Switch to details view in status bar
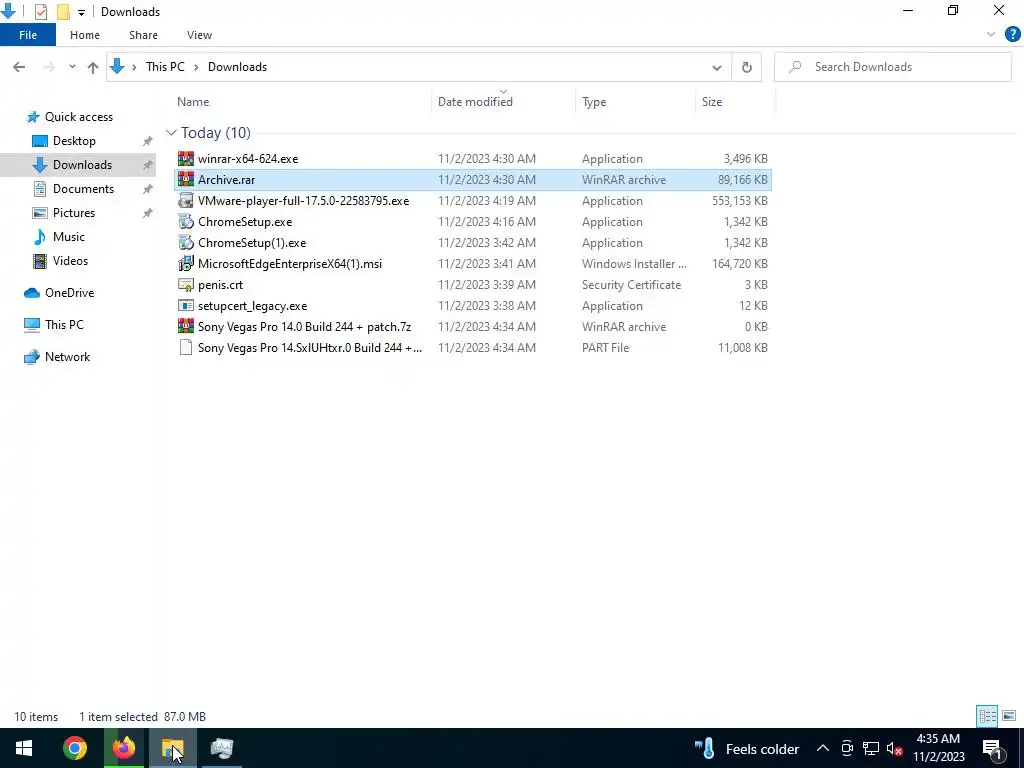Image resolution: width=1024 pixels, height=768 pixels. pyautogui.click(x=987, y=716)
